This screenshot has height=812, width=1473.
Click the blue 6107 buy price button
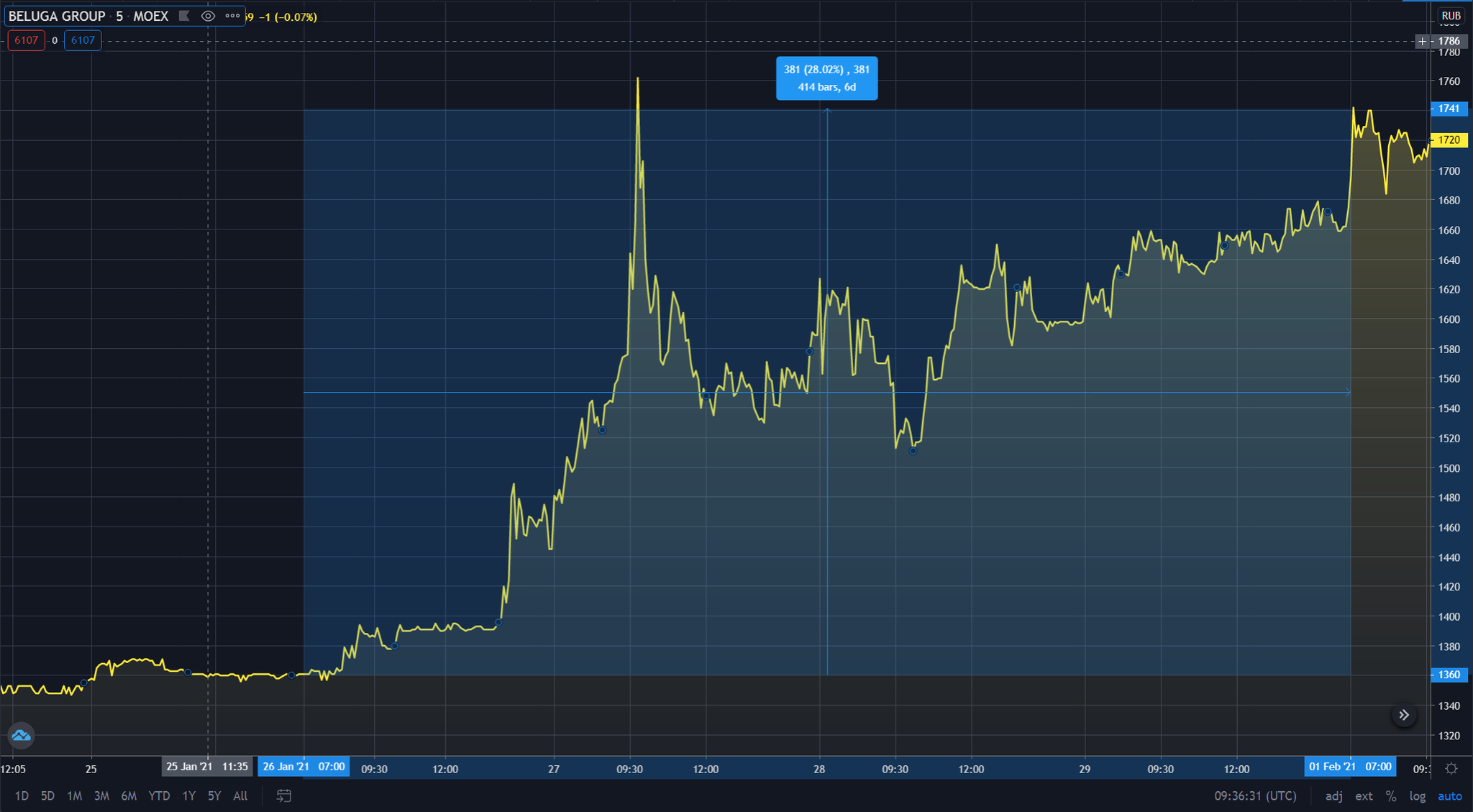pos(83,40)
